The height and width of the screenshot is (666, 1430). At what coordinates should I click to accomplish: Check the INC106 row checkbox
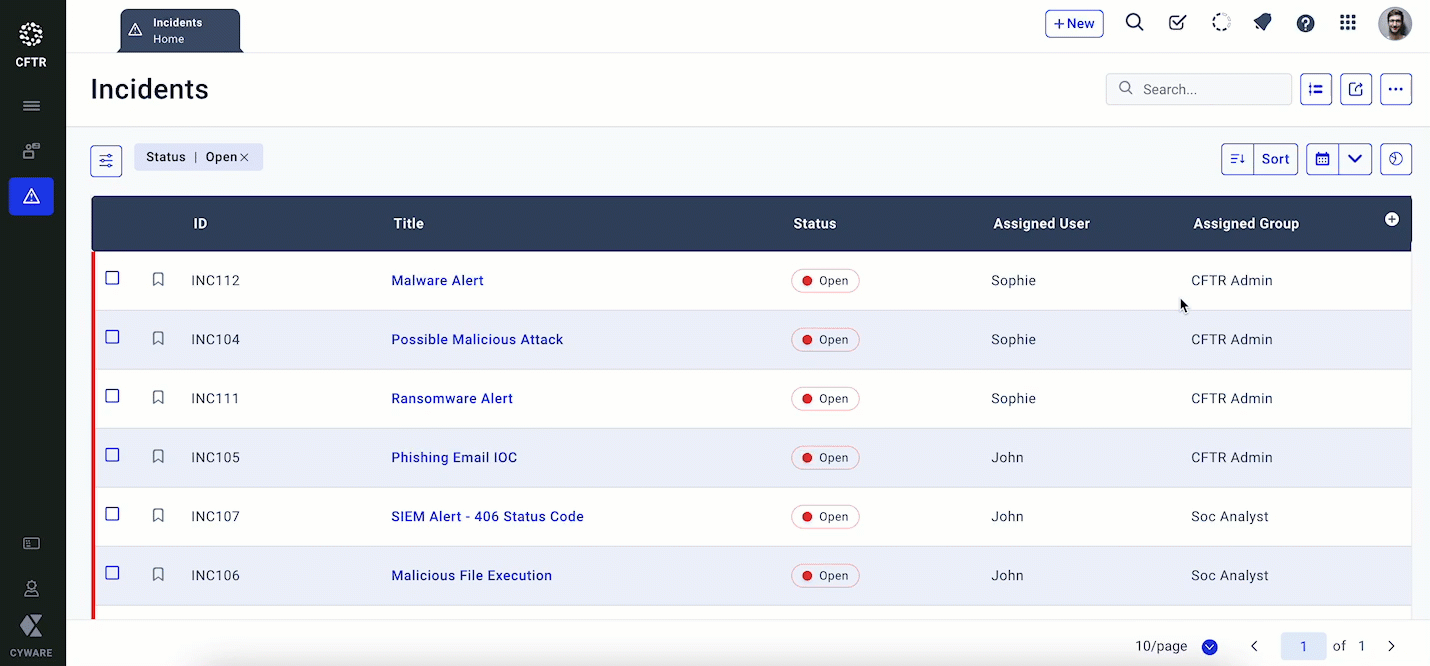112,573
